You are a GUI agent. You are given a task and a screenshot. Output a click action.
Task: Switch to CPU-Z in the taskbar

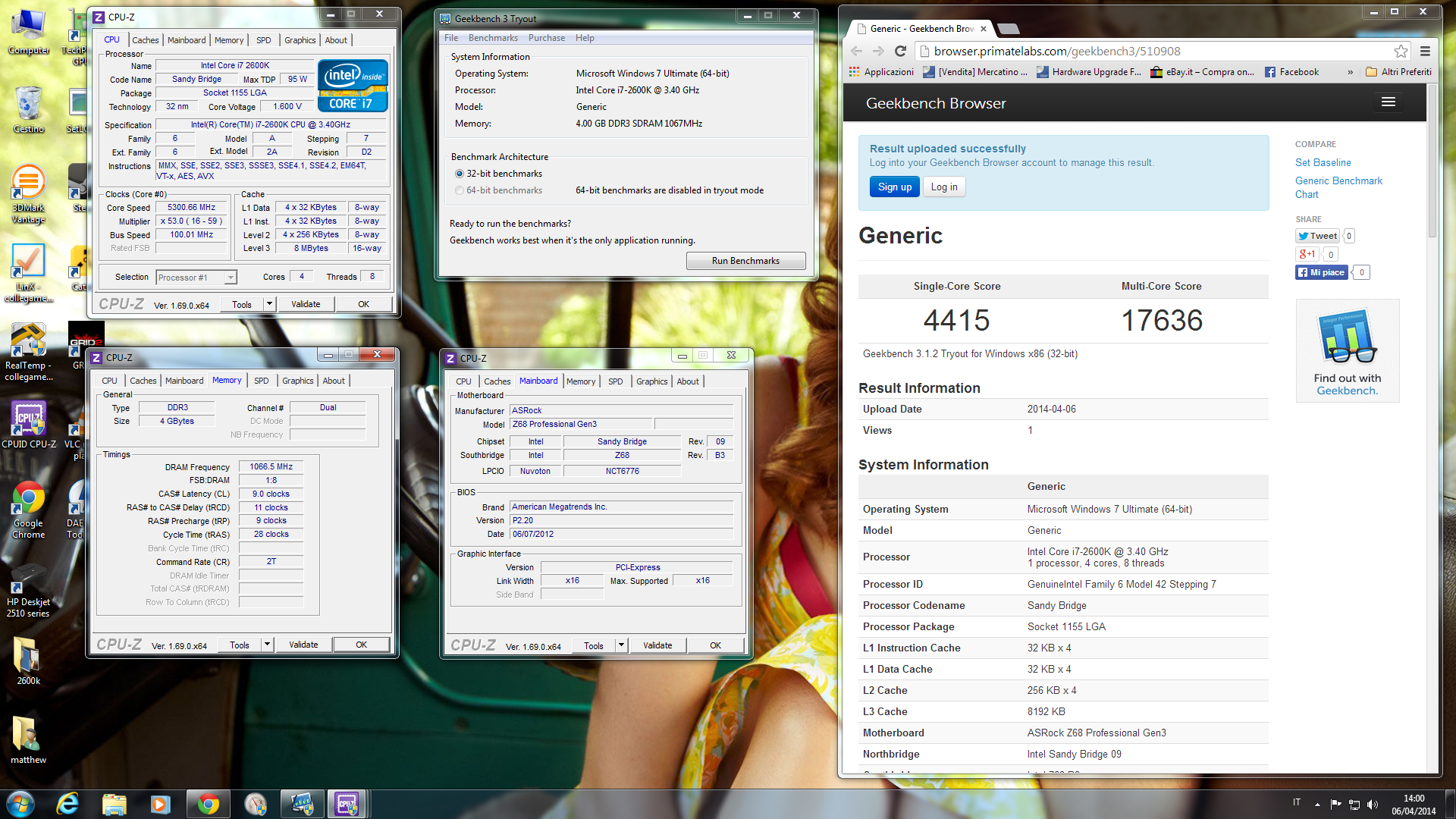pyautogui.click(x=347, y=804)
